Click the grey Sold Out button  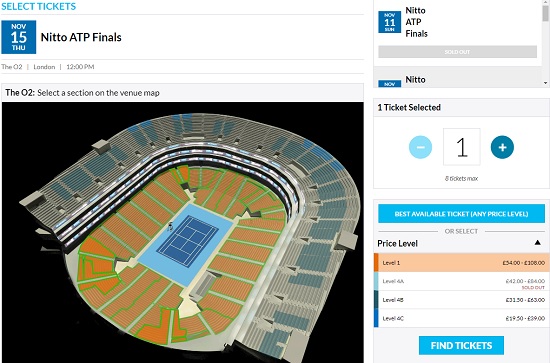coord(457,52)
